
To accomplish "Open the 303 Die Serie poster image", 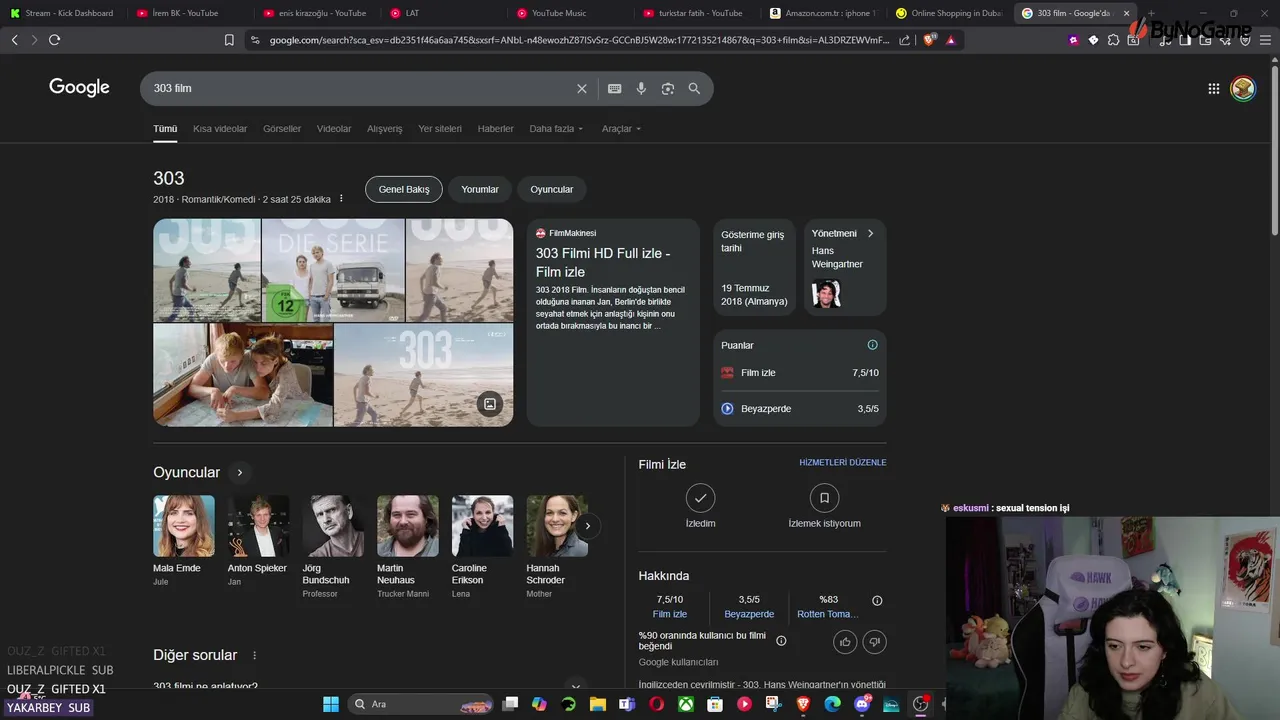I will (x=333, y=270).
